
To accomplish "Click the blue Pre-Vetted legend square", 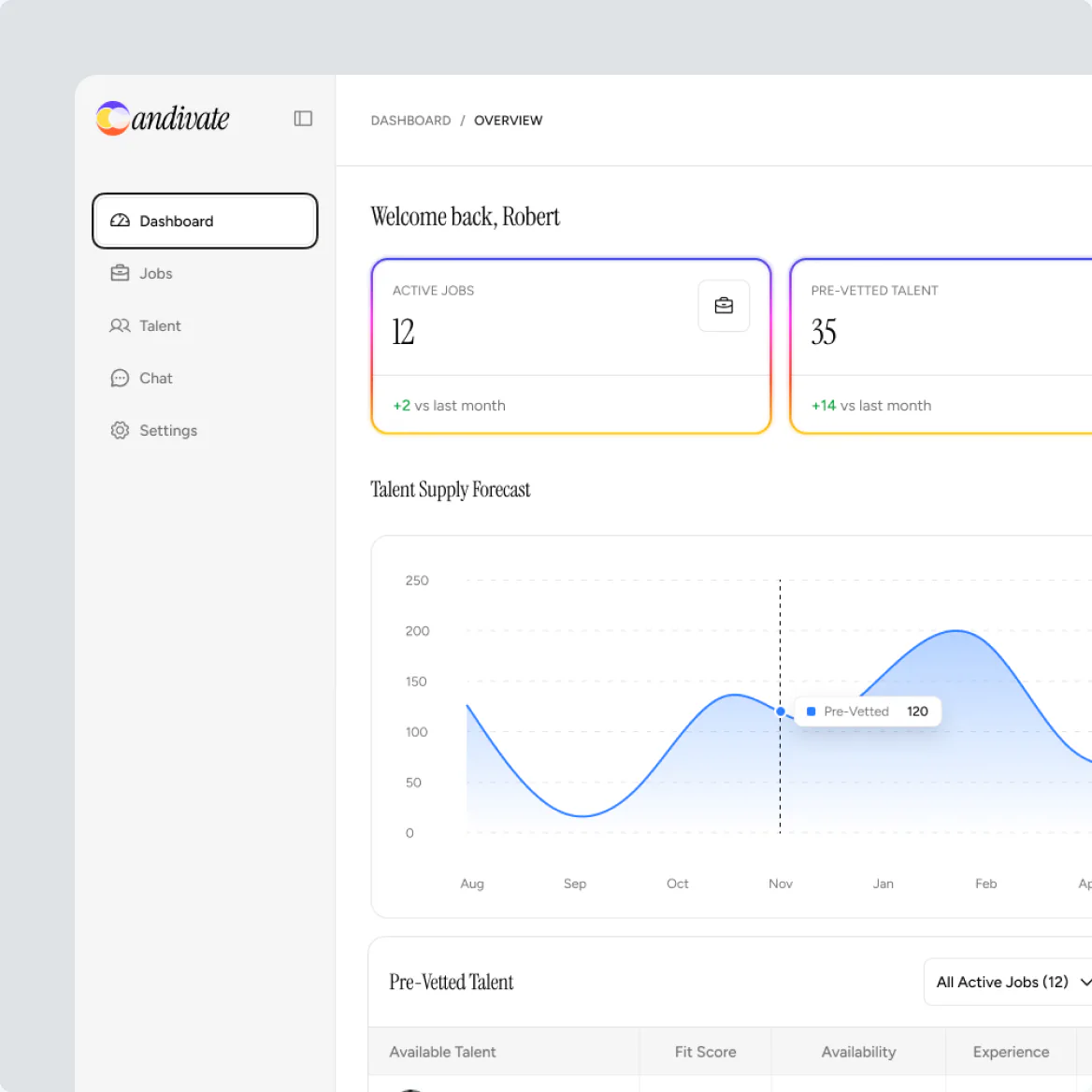I will (x=811, y=711).
